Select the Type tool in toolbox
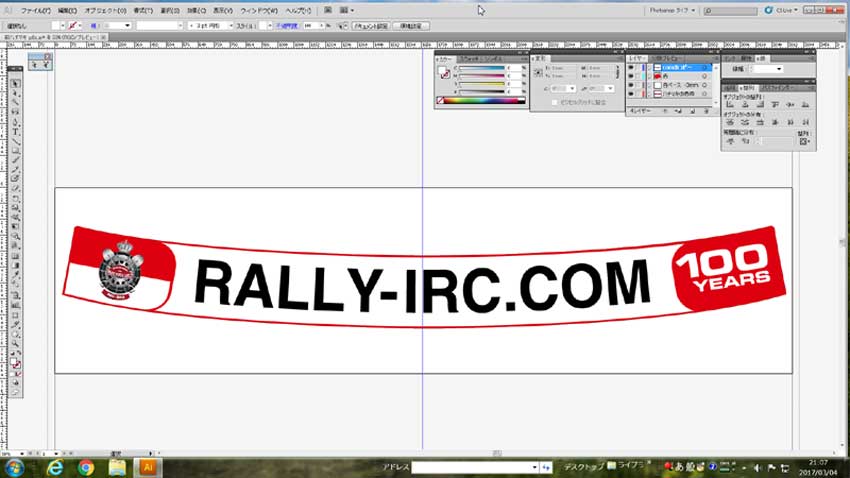Screen dimensions: 850x478 tap(16, 132)
